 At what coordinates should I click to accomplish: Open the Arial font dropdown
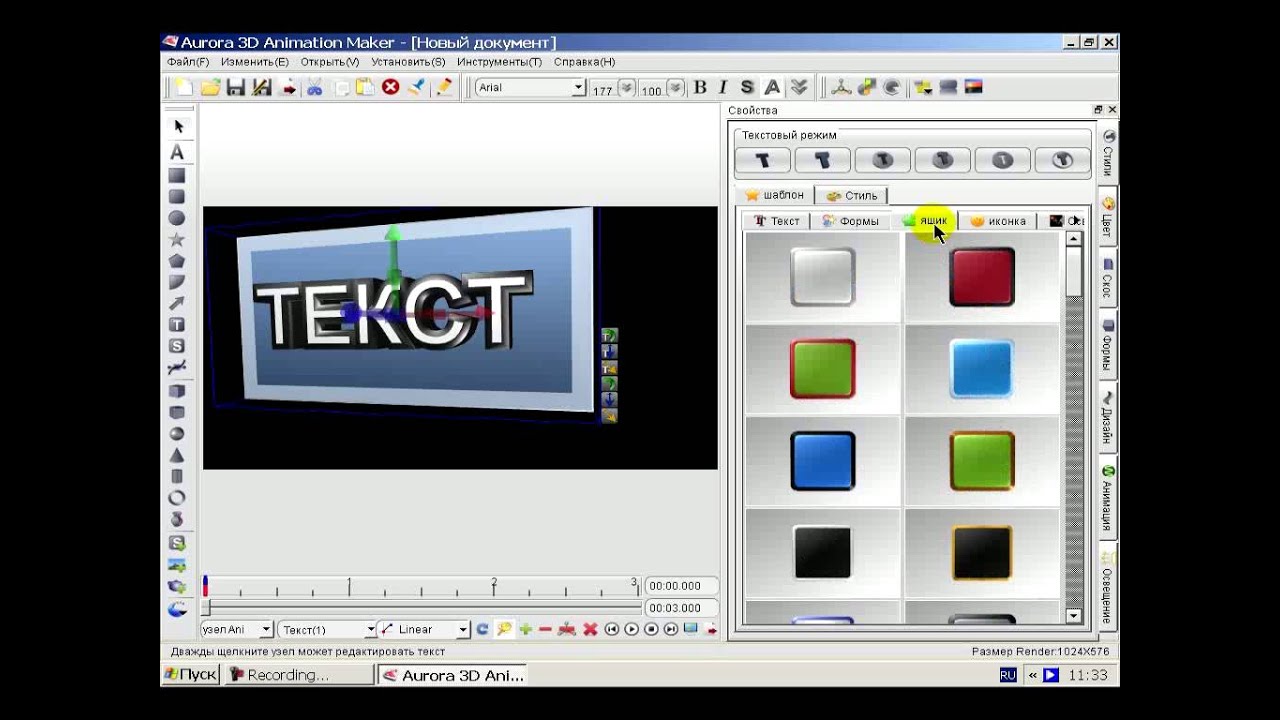coord(578,88)
